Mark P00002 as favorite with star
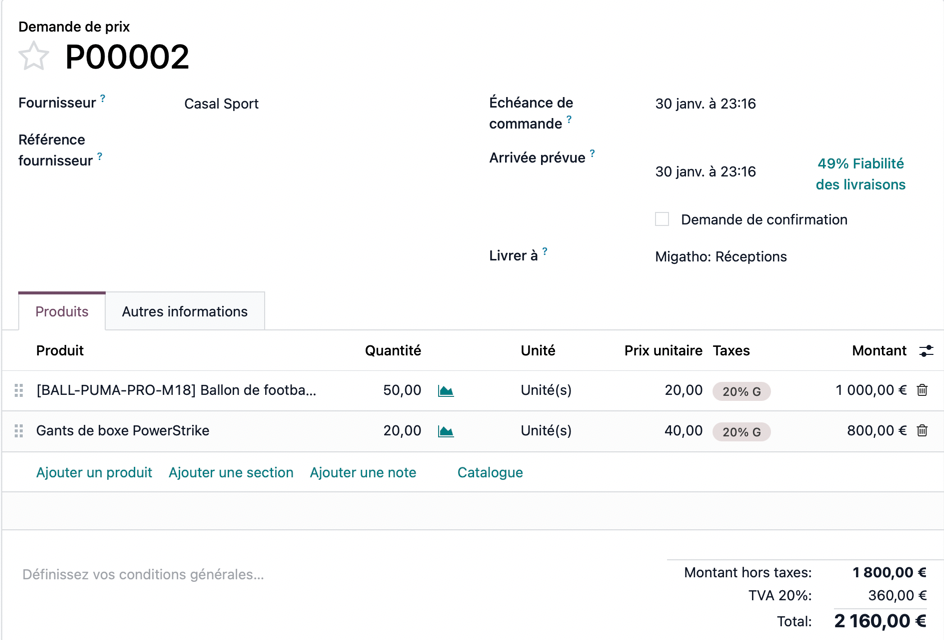 click(x=34, y=57)
